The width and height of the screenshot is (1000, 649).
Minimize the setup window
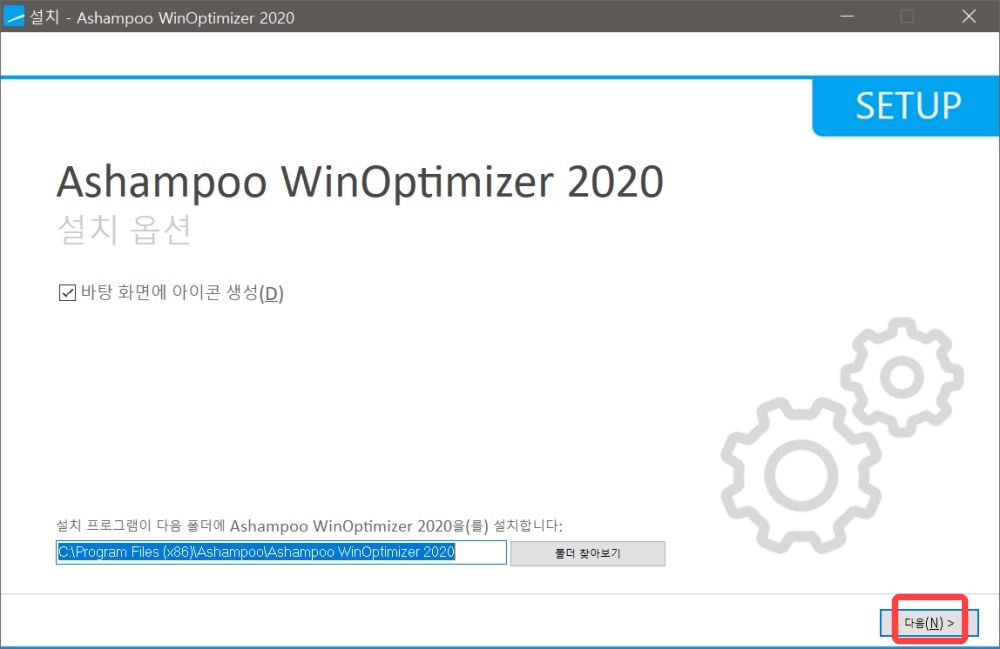point(846,16)
